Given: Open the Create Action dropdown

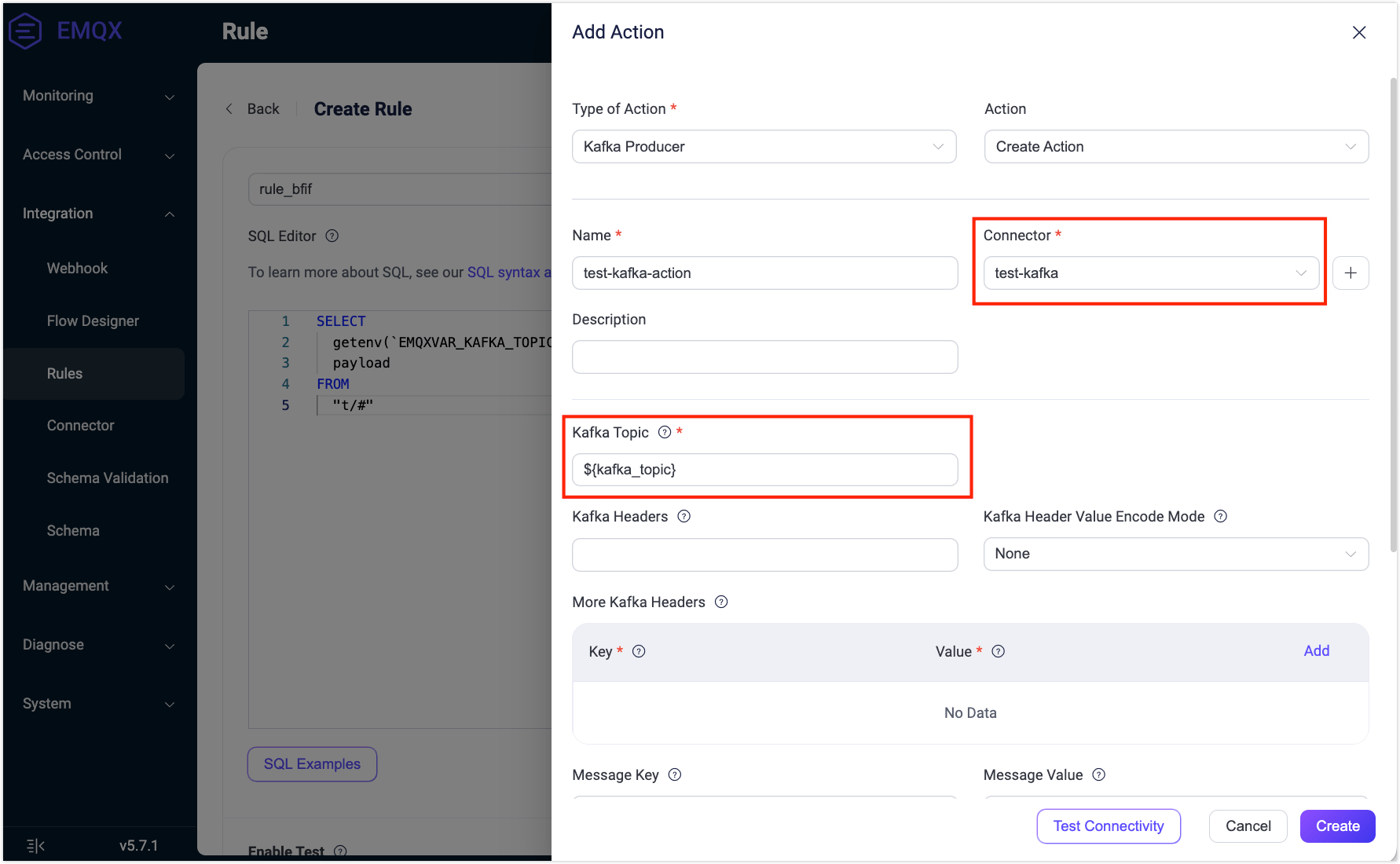Looking at the screenshot, I should coord(1175,147).
